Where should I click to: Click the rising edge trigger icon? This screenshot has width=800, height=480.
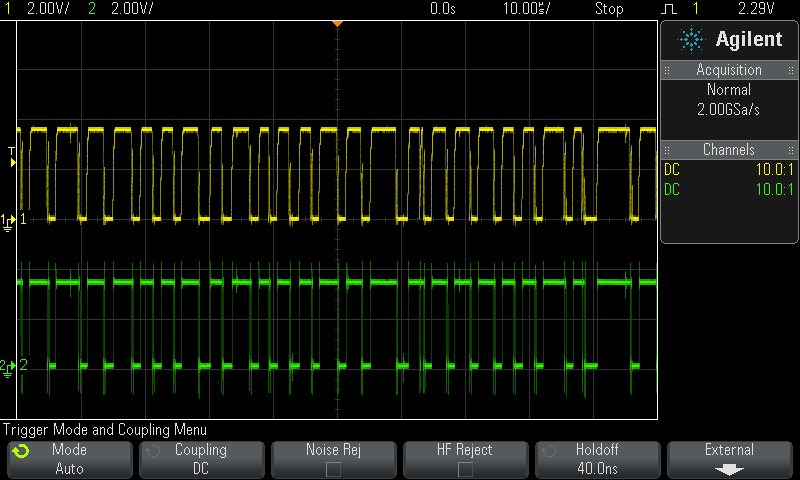pyautogui.click(x=668, y=9)
